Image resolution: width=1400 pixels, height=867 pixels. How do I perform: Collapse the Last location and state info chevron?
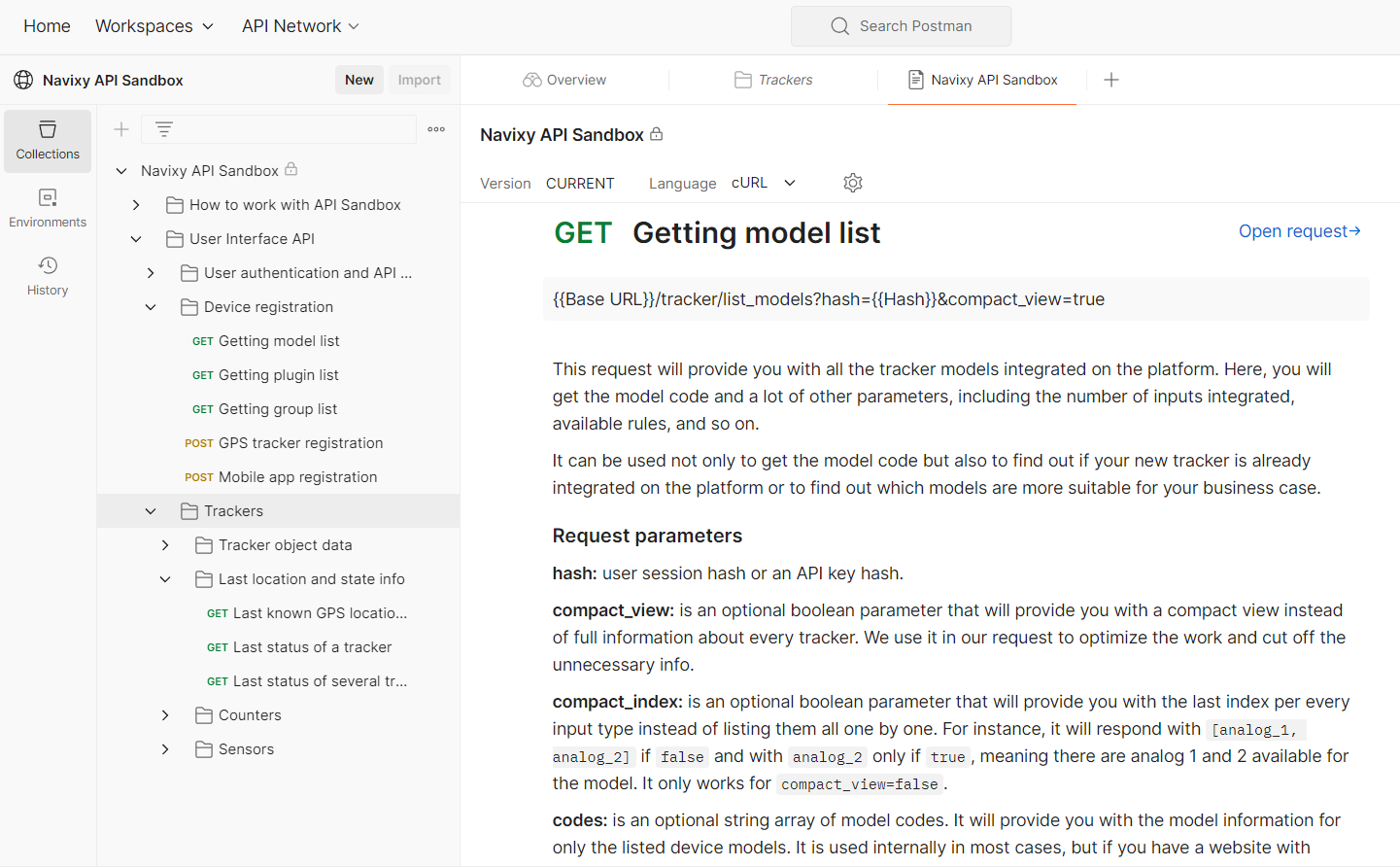[165, 579]
